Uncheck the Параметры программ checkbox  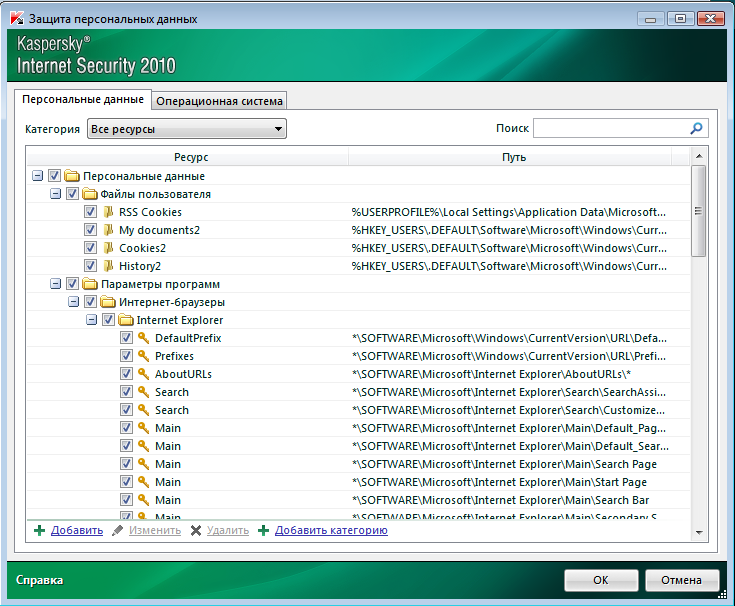coord(72,284)
